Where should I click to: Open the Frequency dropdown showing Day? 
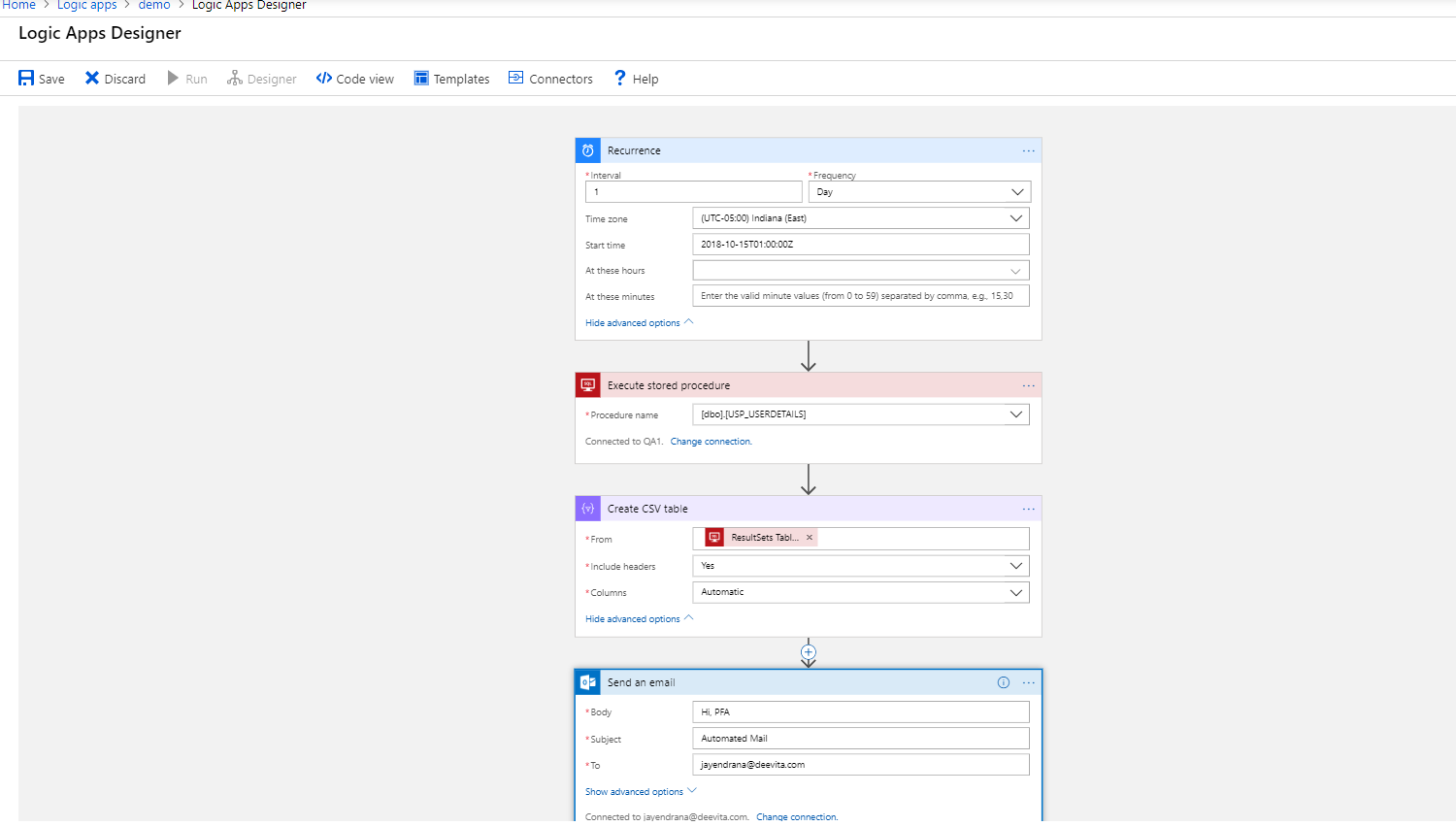[919, 192]
